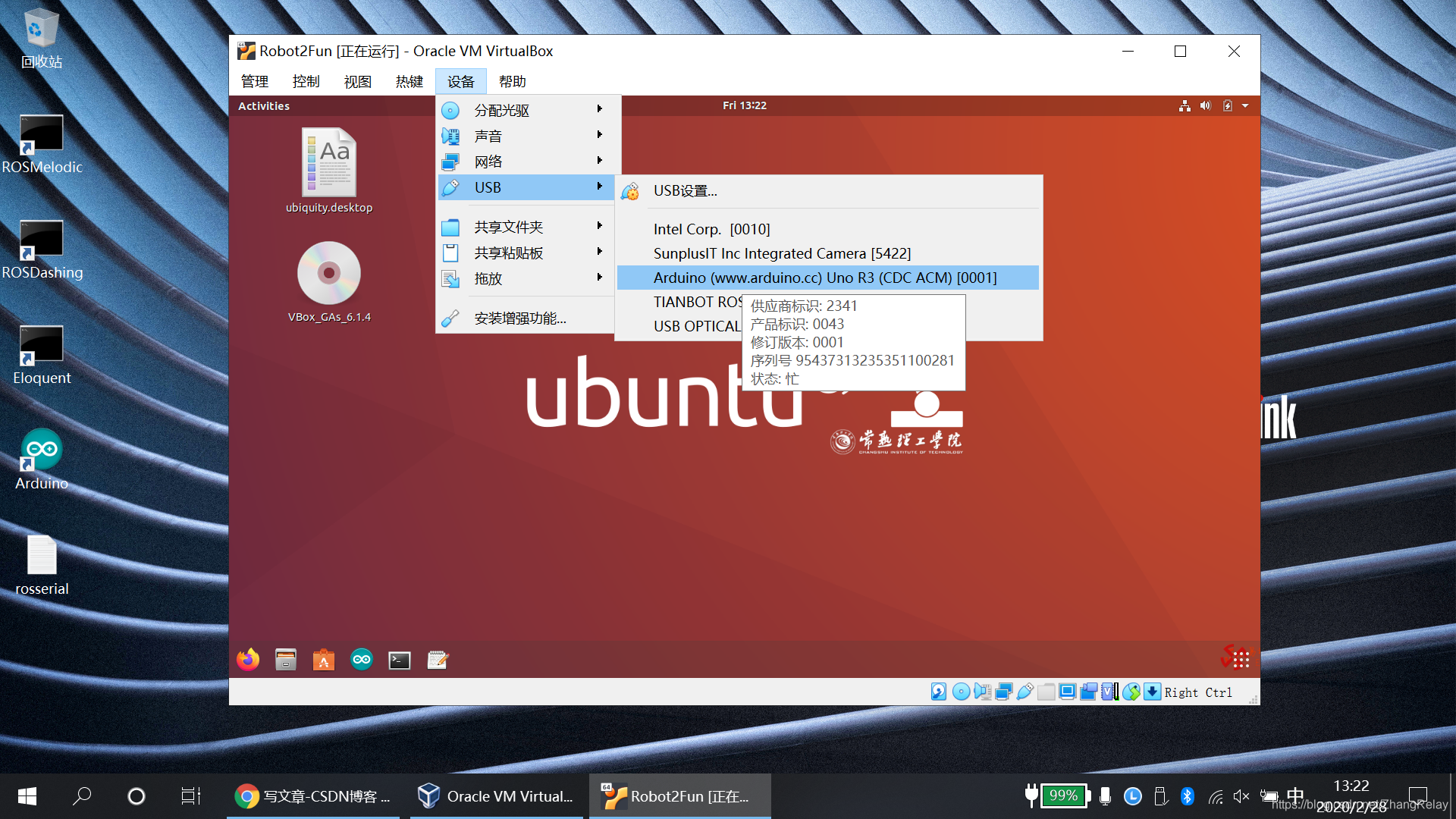The image size is (1456, 819).
Task: Open the Windows Start menu
Action: 27,796
